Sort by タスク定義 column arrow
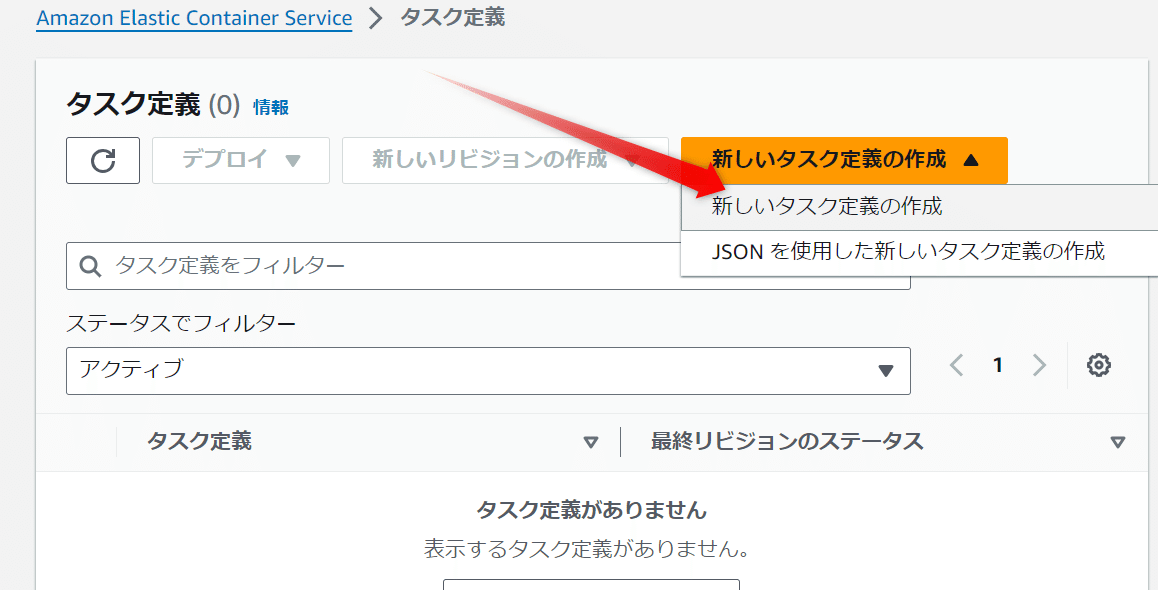Viewport: 1158px width, 590px height. click(x=590, y=442)
